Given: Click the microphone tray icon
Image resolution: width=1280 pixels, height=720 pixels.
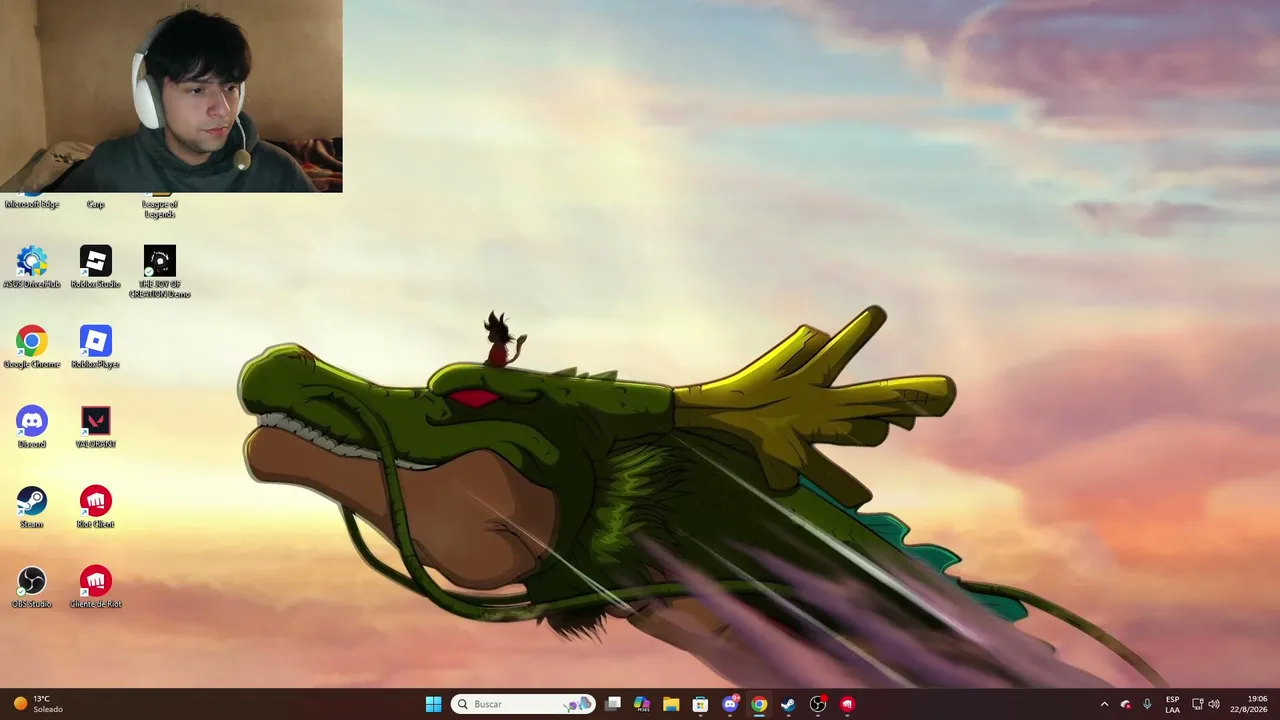Looking at the screenshot, I should coord(1147,704).
